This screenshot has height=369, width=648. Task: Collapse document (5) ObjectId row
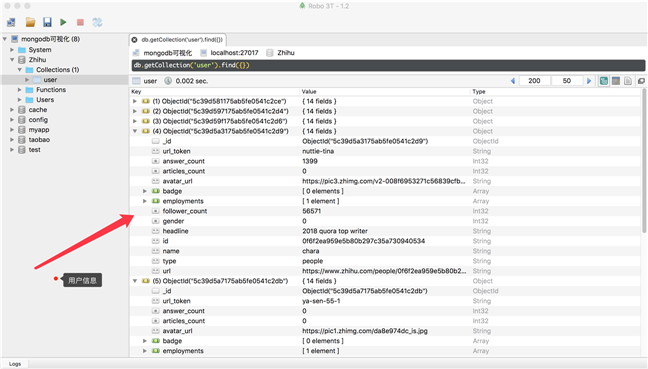point(135,281)
